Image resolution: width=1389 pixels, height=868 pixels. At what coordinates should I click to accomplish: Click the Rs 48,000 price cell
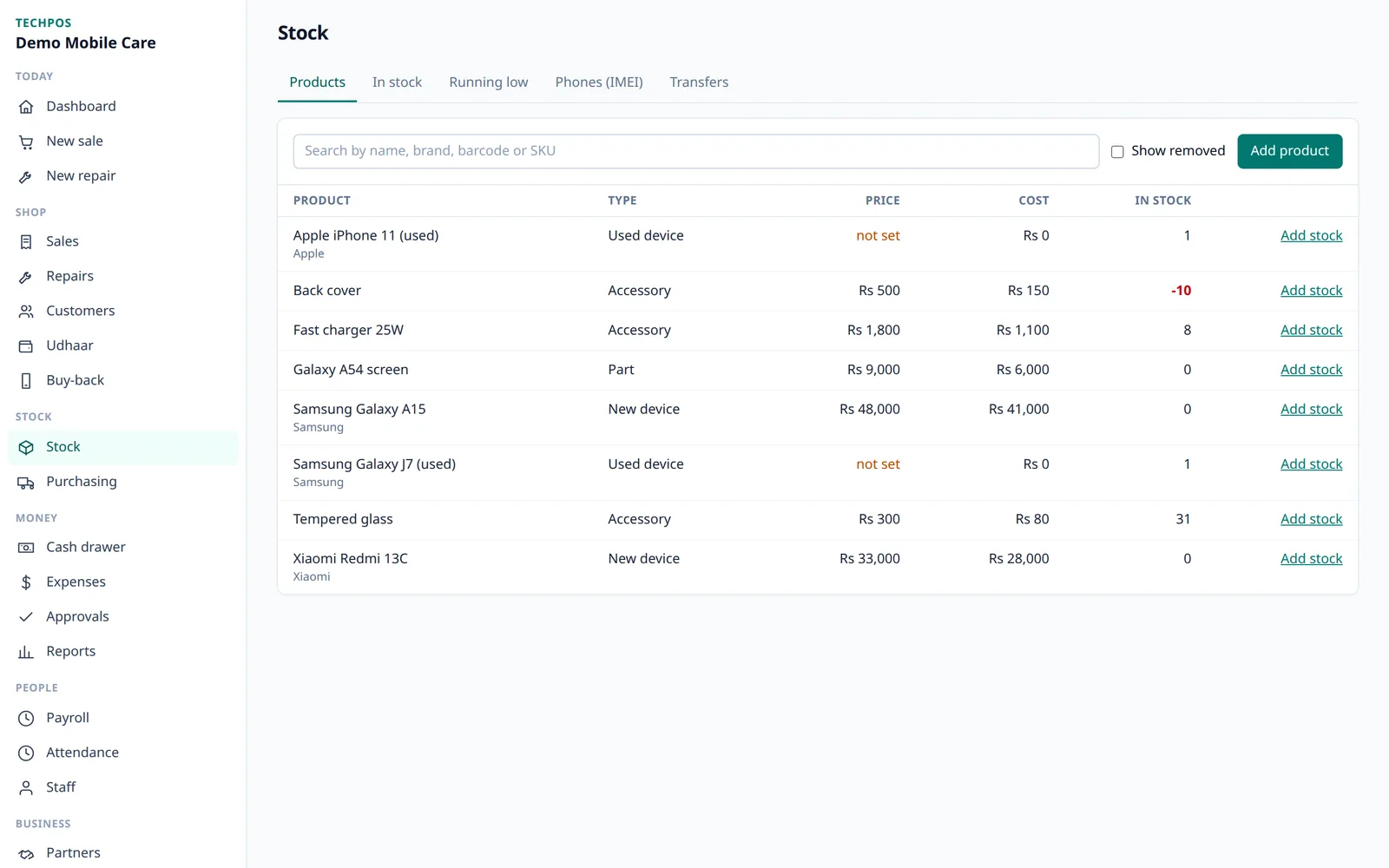(x=870, y=409)
